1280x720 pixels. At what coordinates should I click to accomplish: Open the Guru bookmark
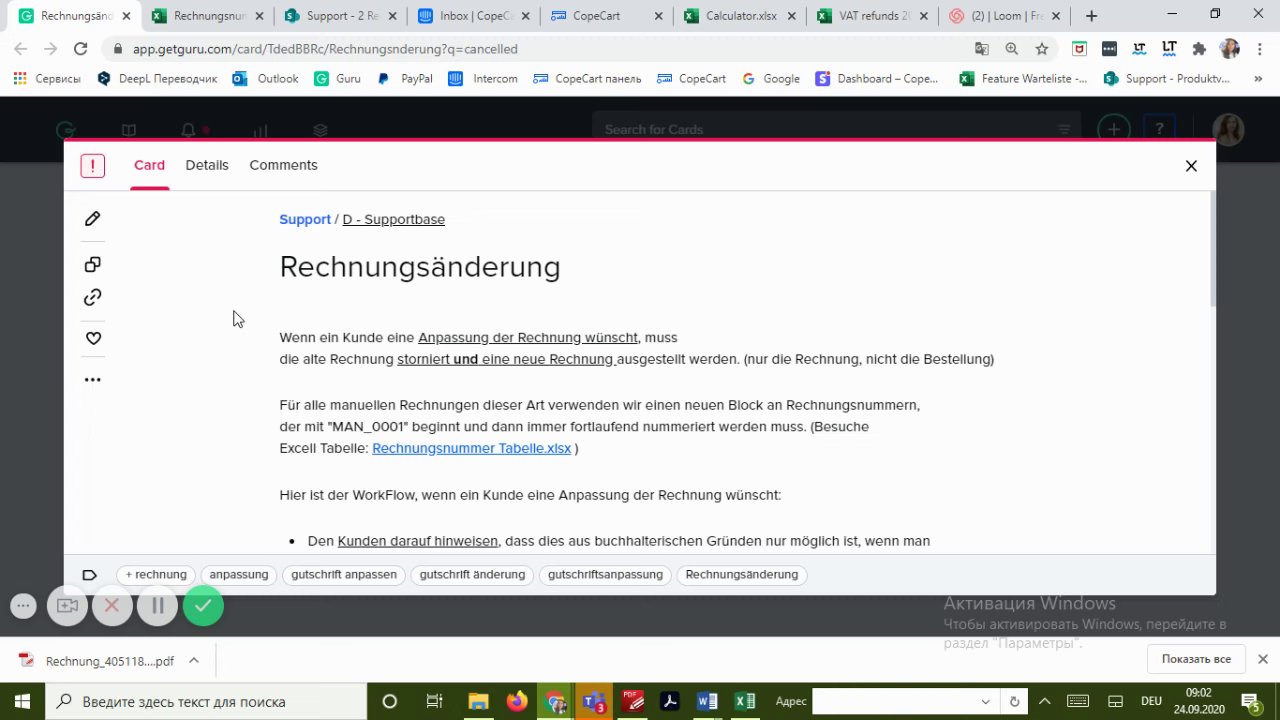tap(337, 78)
